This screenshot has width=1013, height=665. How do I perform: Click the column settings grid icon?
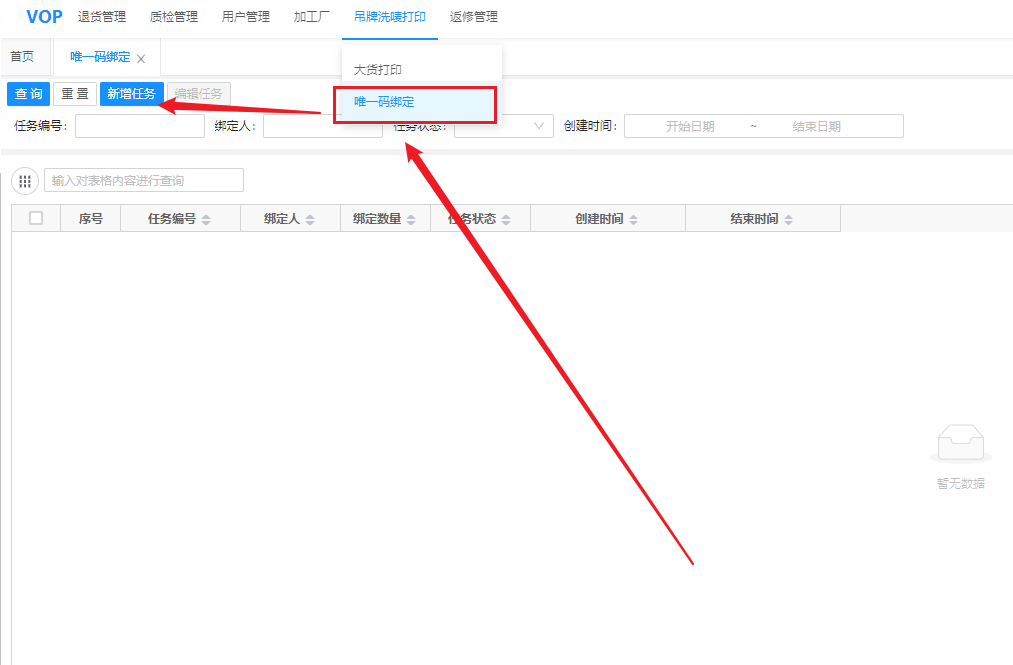[x=25, y=181]
